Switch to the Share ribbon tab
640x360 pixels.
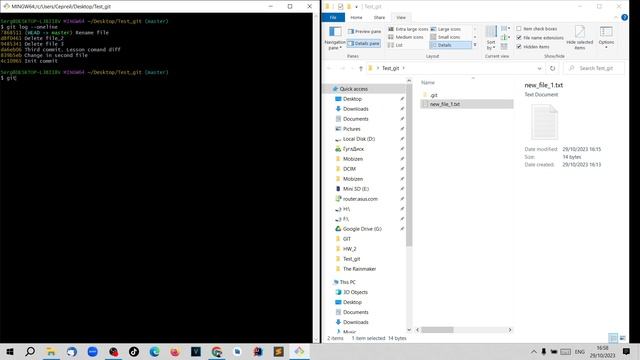(x=379, y=18)
